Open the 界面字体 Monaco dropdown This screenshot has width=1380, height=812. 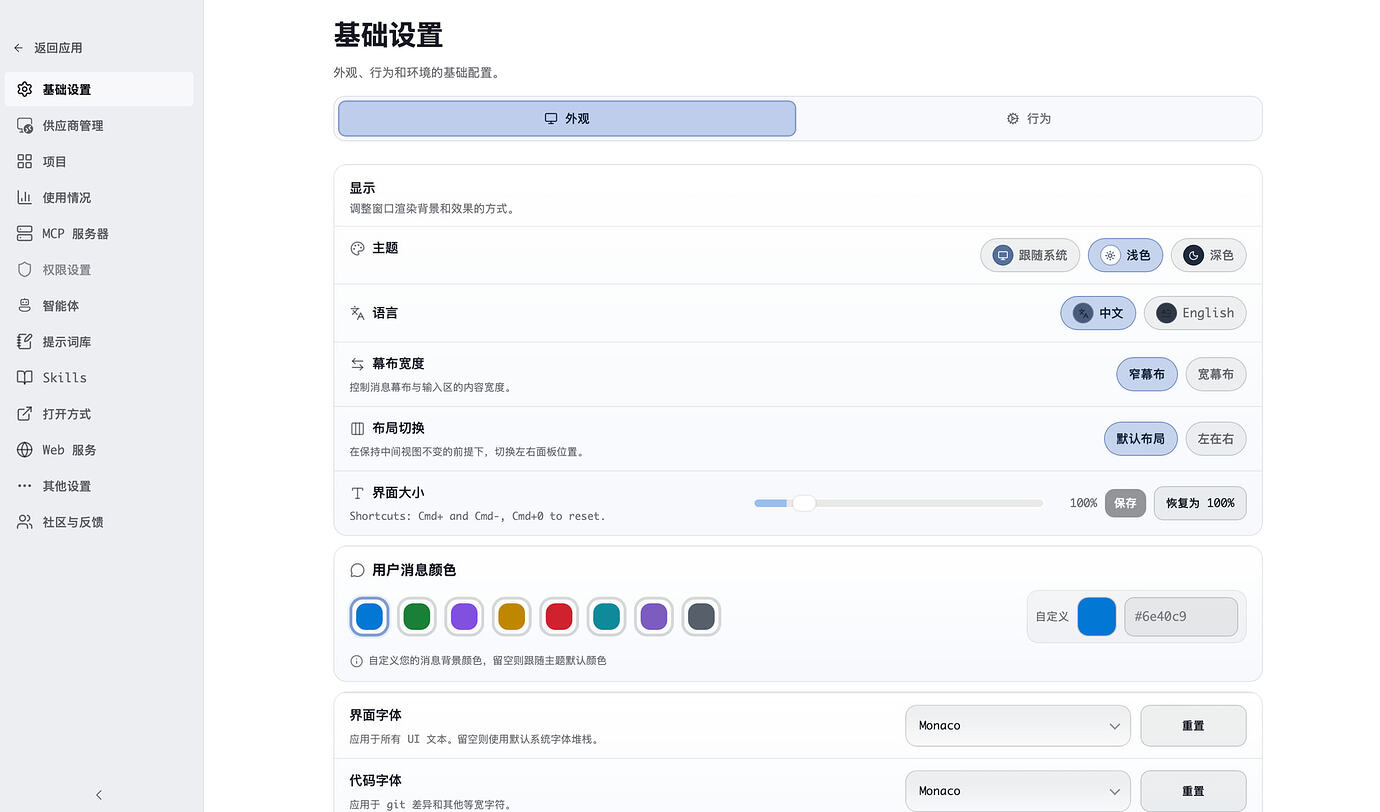click(1018, 726)
